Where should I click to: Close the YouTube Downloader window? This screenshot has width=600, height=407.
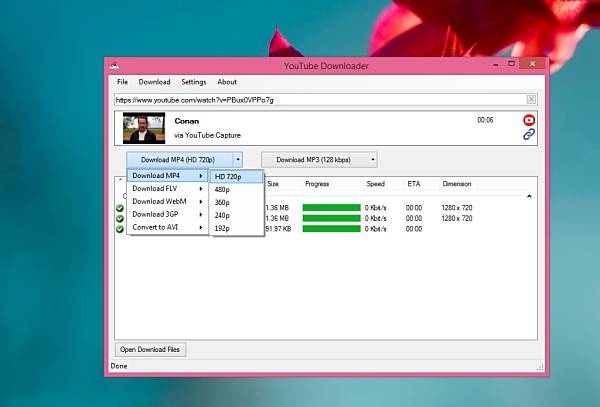pos(532,64)
